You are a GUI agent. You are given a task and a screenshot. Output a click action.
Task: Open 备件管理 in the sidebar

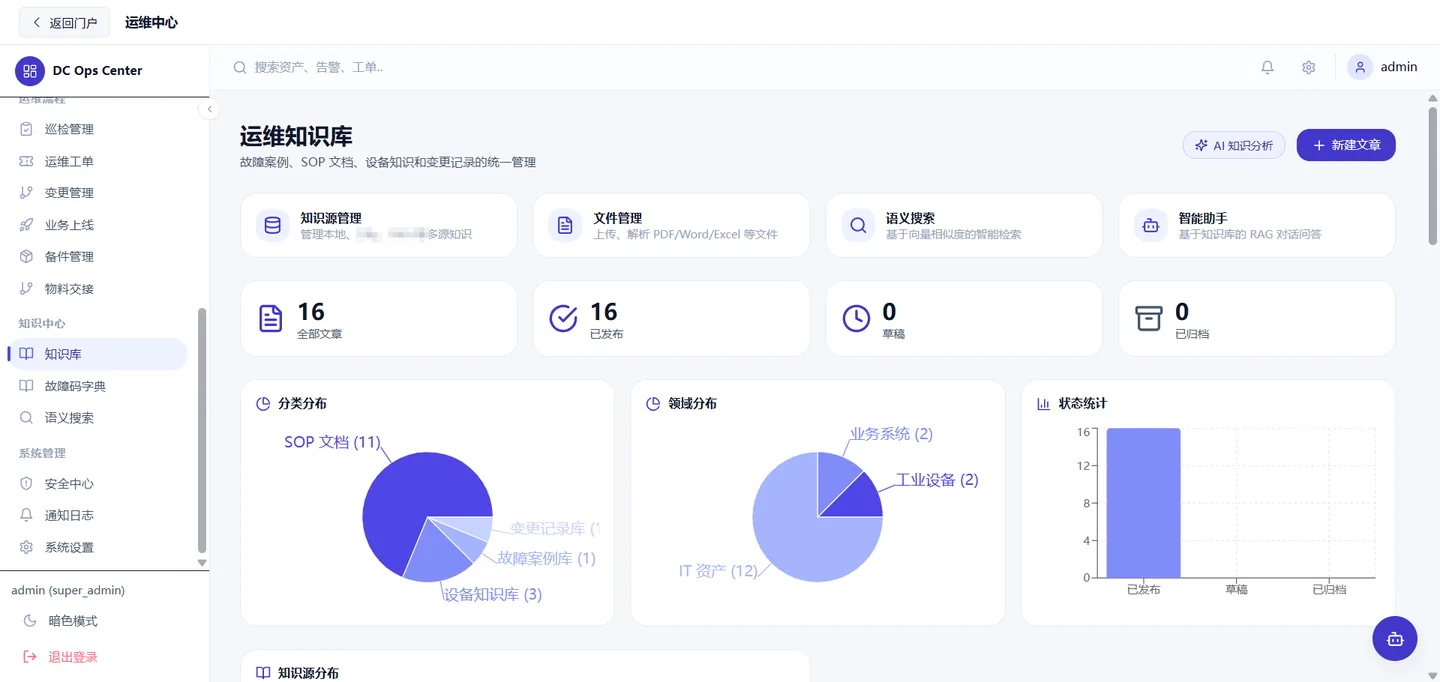pyautogui.click(x=96, y=257)
